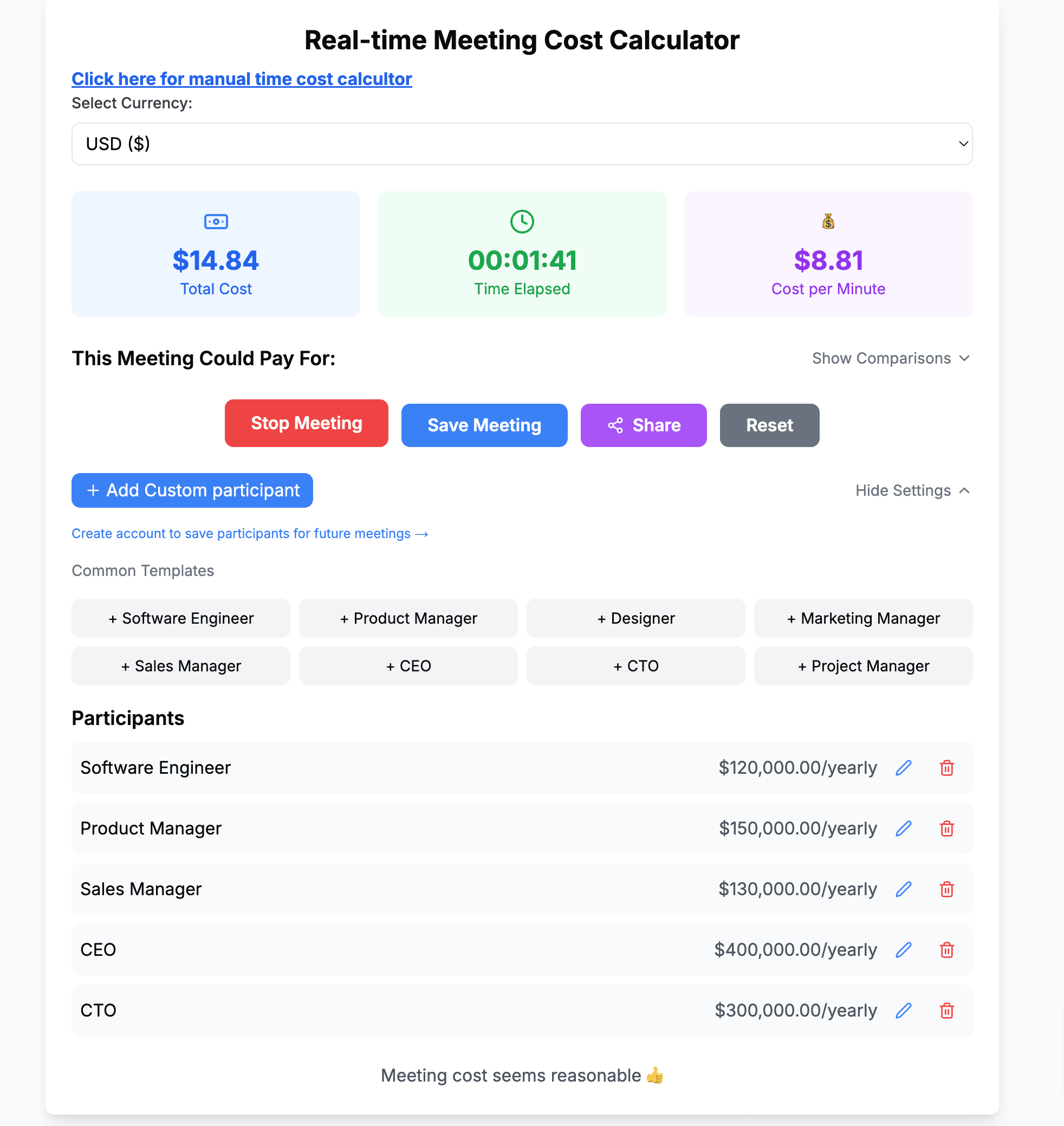Click the share icon inside the Share button
The height and width of the screenshot is (1126, 1064).
click(x=617, y=425)
